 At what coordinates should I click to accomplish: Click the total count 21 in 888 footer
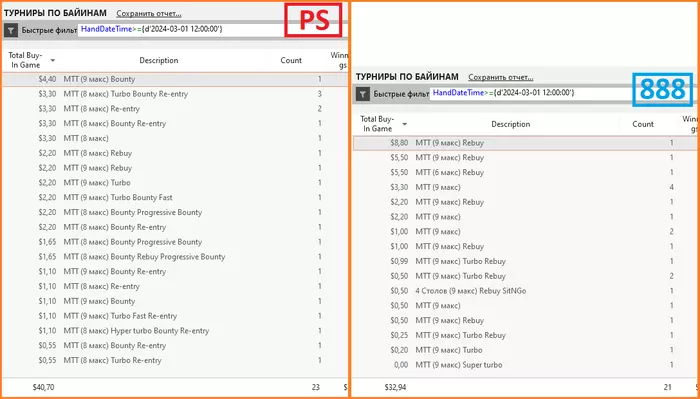(x=668, y=387)
